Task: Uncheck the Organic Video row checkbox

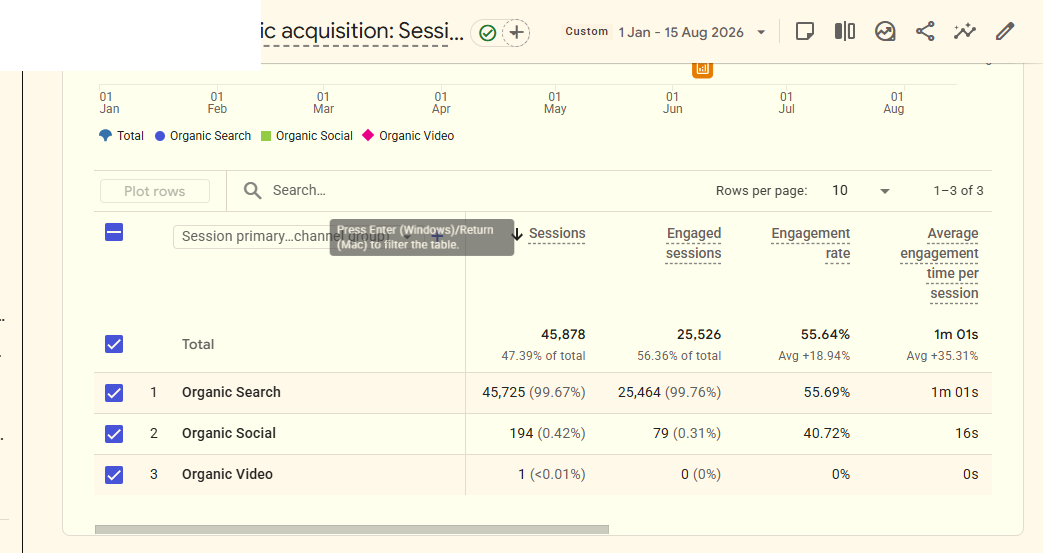Action: tap(114, 474)
